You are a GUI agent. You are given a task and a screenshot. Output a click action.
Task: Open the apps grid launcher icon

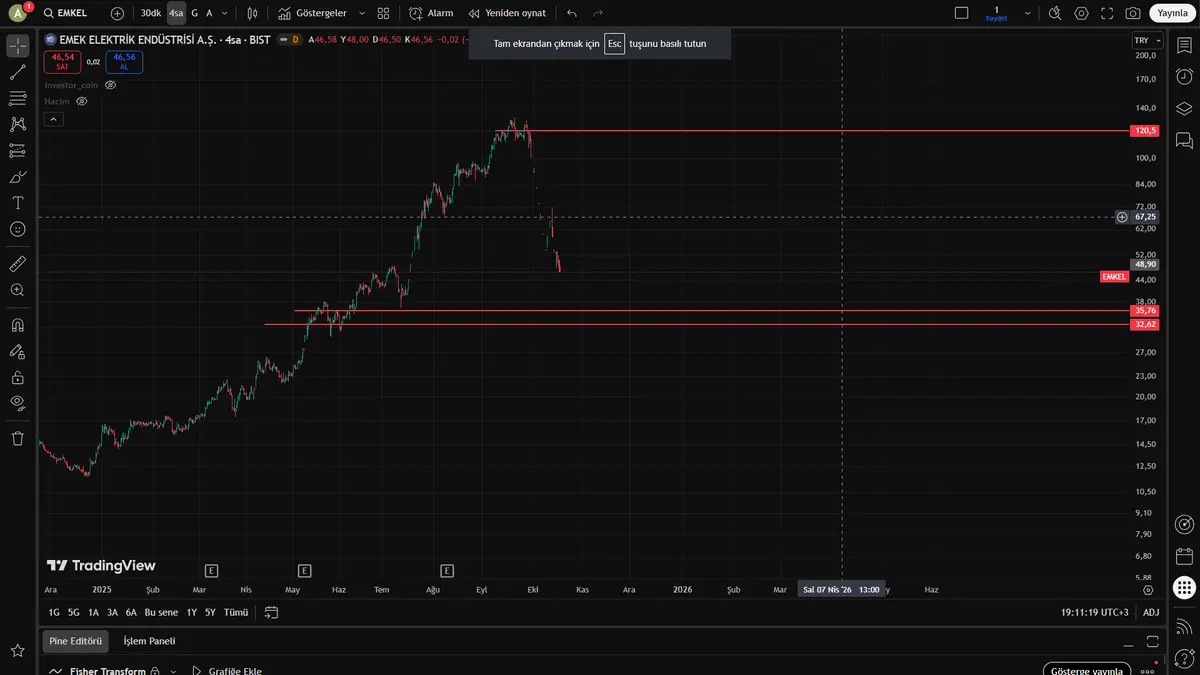(1184, 588)
